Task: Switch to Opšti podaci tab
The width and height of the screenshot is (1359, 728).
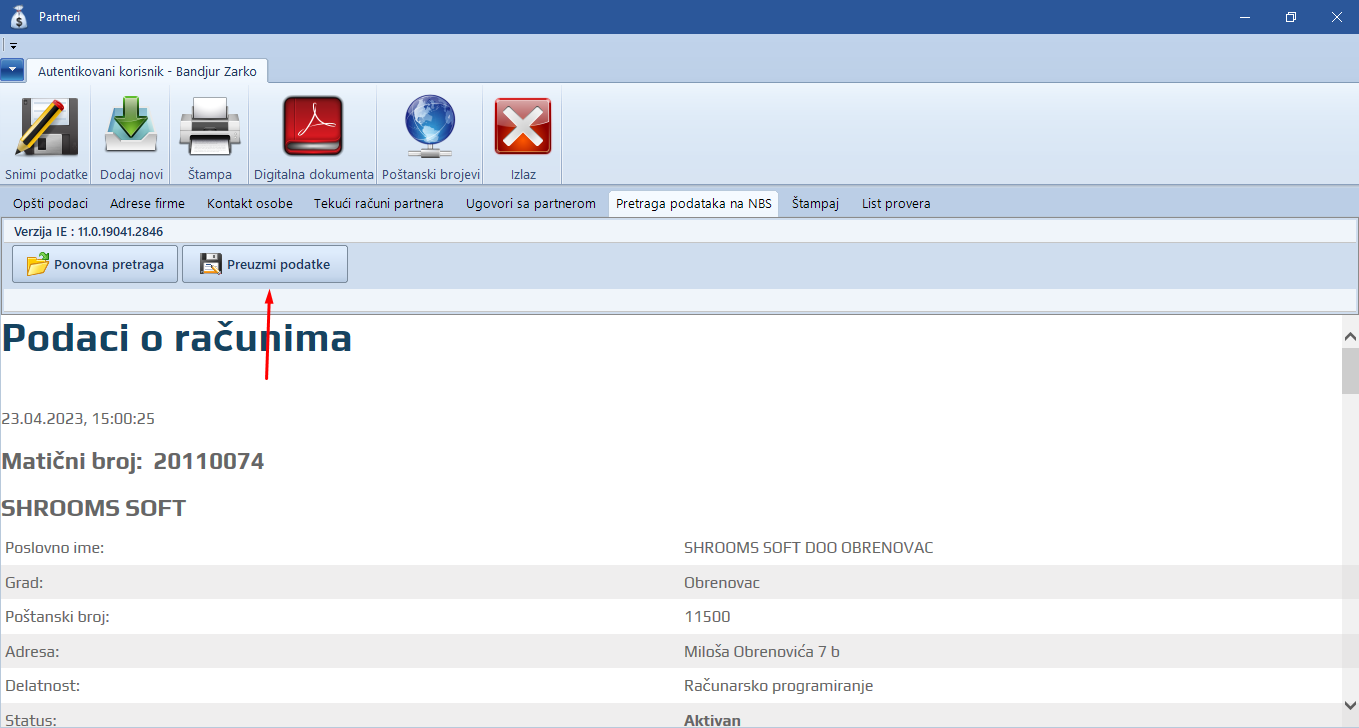Action: (51, 203)
